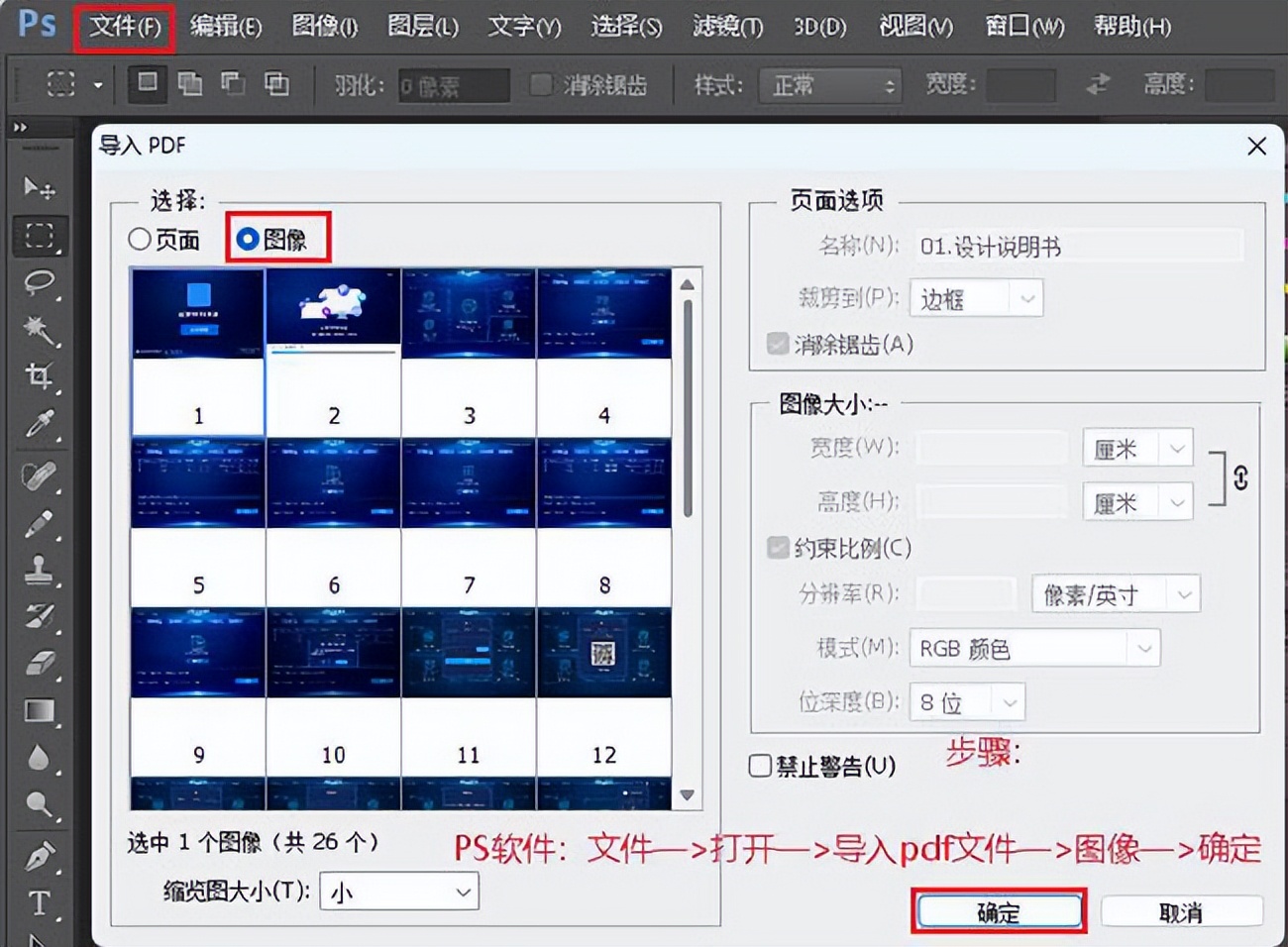Select the Clone Stamp tool

click(x=40, y=570)
